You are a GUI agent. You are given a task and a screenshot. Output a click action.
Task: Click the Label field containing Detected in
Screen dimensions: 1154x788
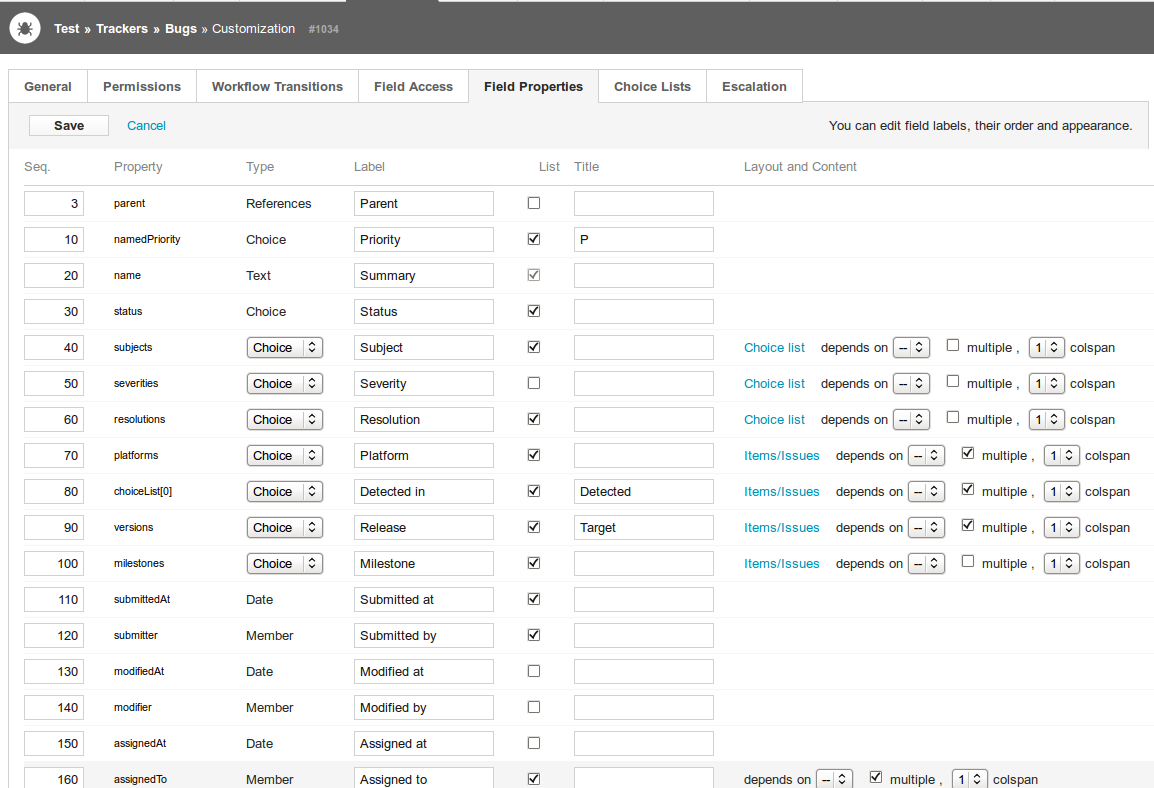click(x=424, y=491)
